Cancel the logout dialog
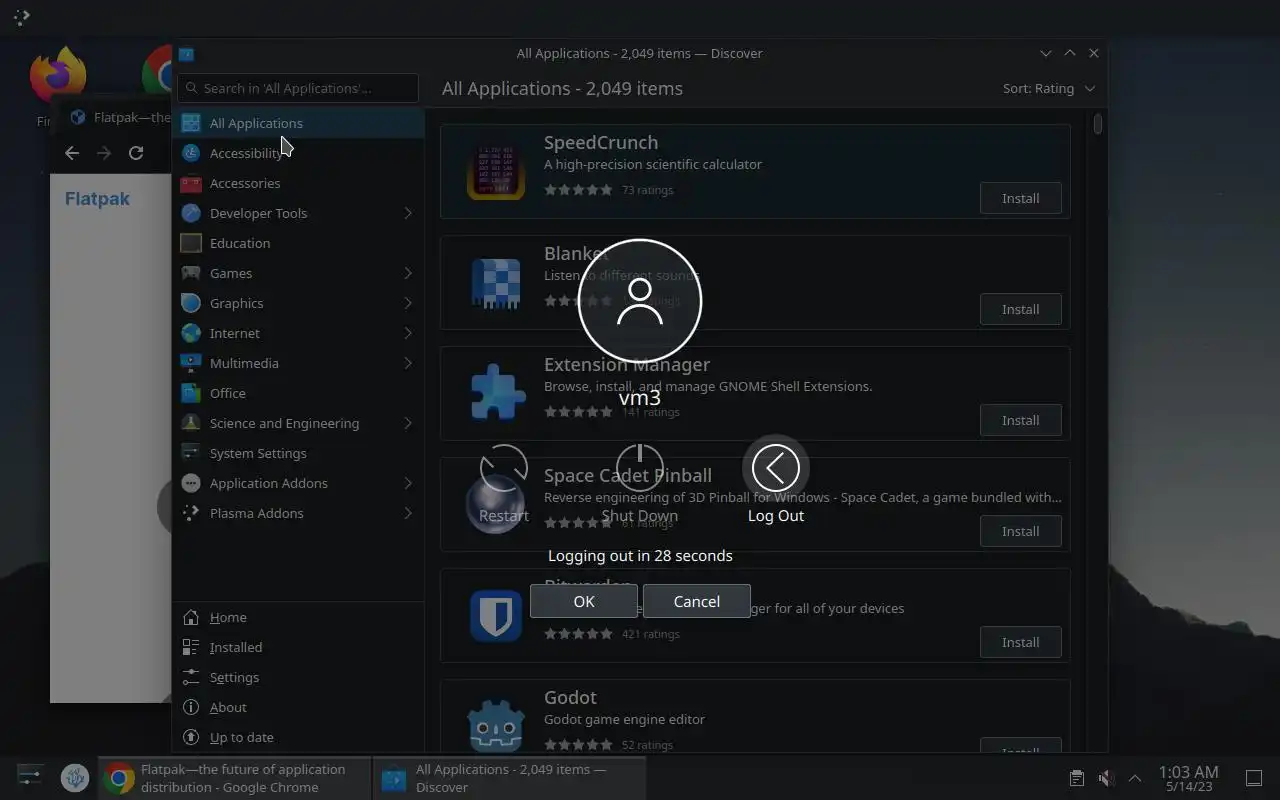The height and width of the screenshot is (800, 1280). point(697,601)
